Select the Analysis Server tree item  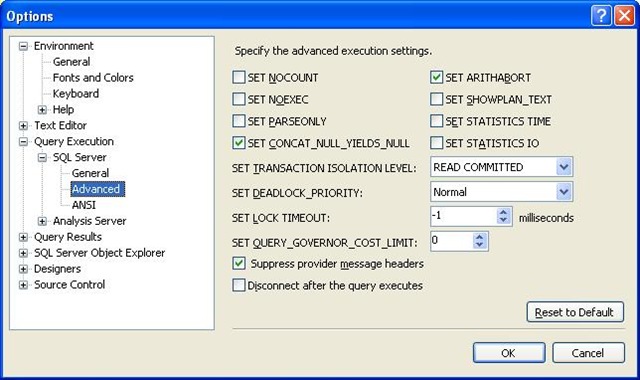tap(89, 221)
